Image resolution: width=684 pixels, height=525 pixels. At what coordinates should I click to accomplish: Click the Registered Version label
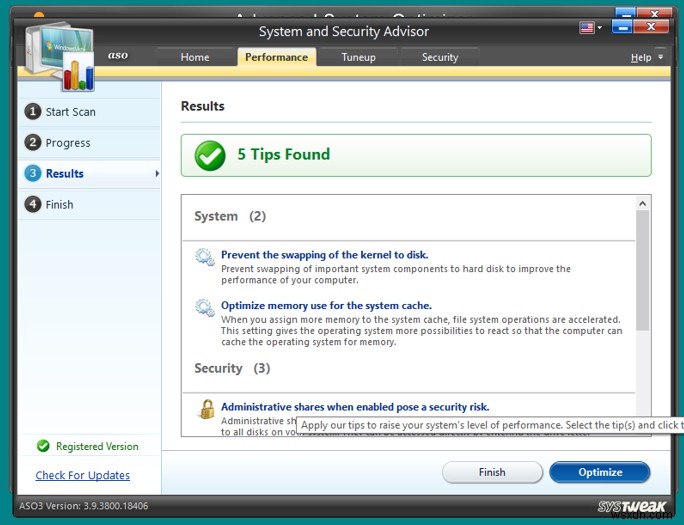pos(97,446)
